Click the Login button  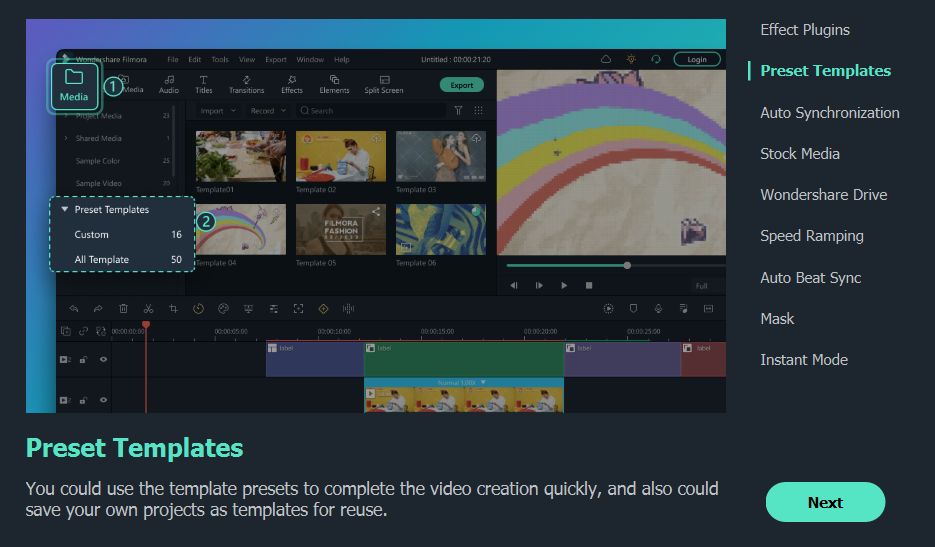click(x=696, y=59)
